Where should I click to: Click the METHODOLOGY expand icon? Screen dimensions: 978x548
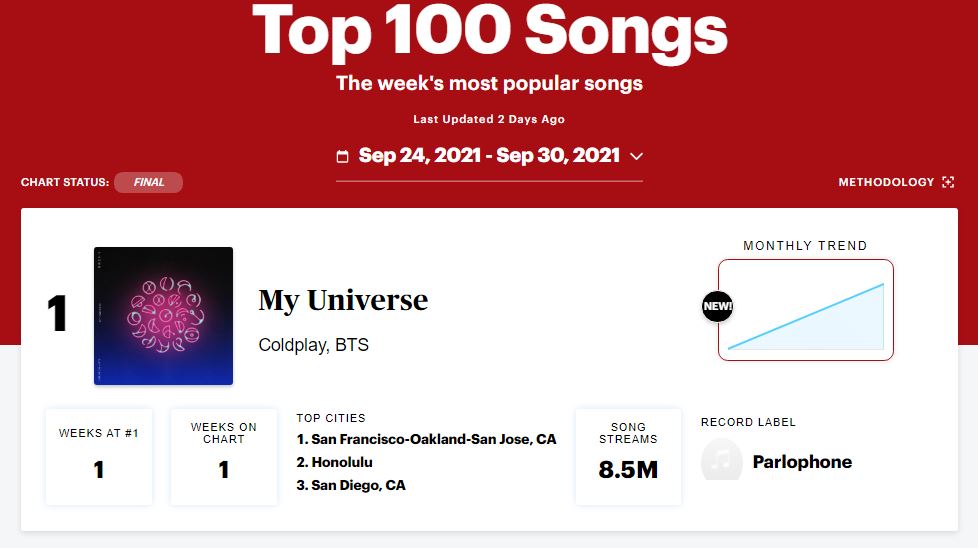click(x=948, y=182)
